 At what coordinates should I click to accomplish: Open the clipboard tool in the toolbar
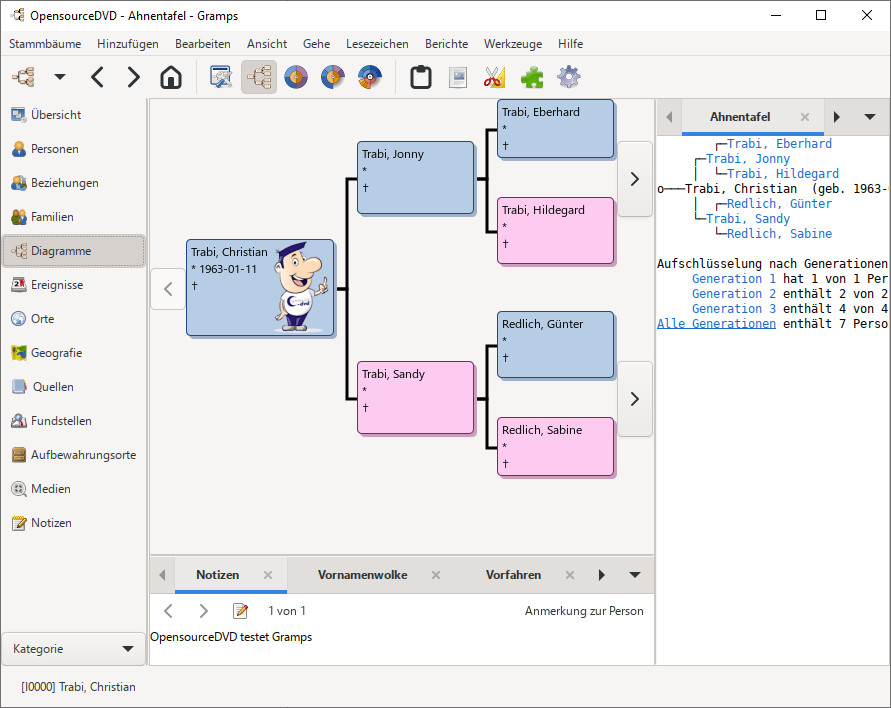click(x=421, y=77)
